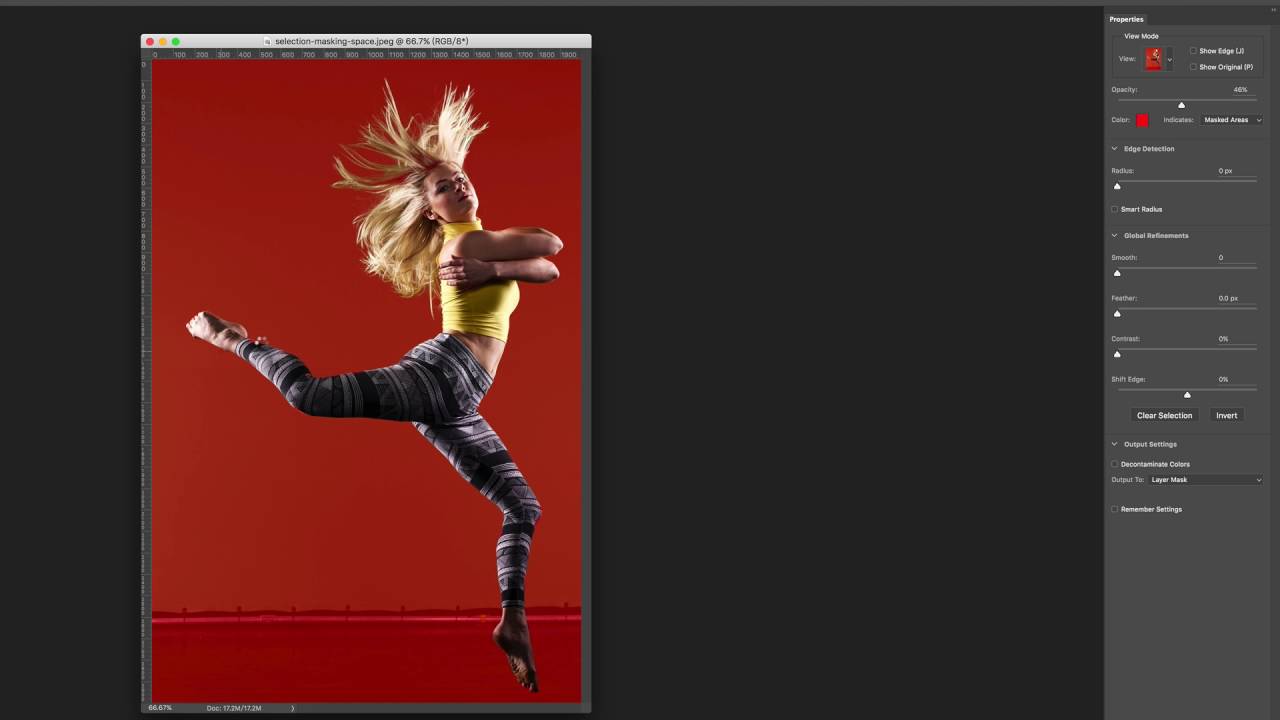Click the Opacity slider handle

[x=1181, y=105]
